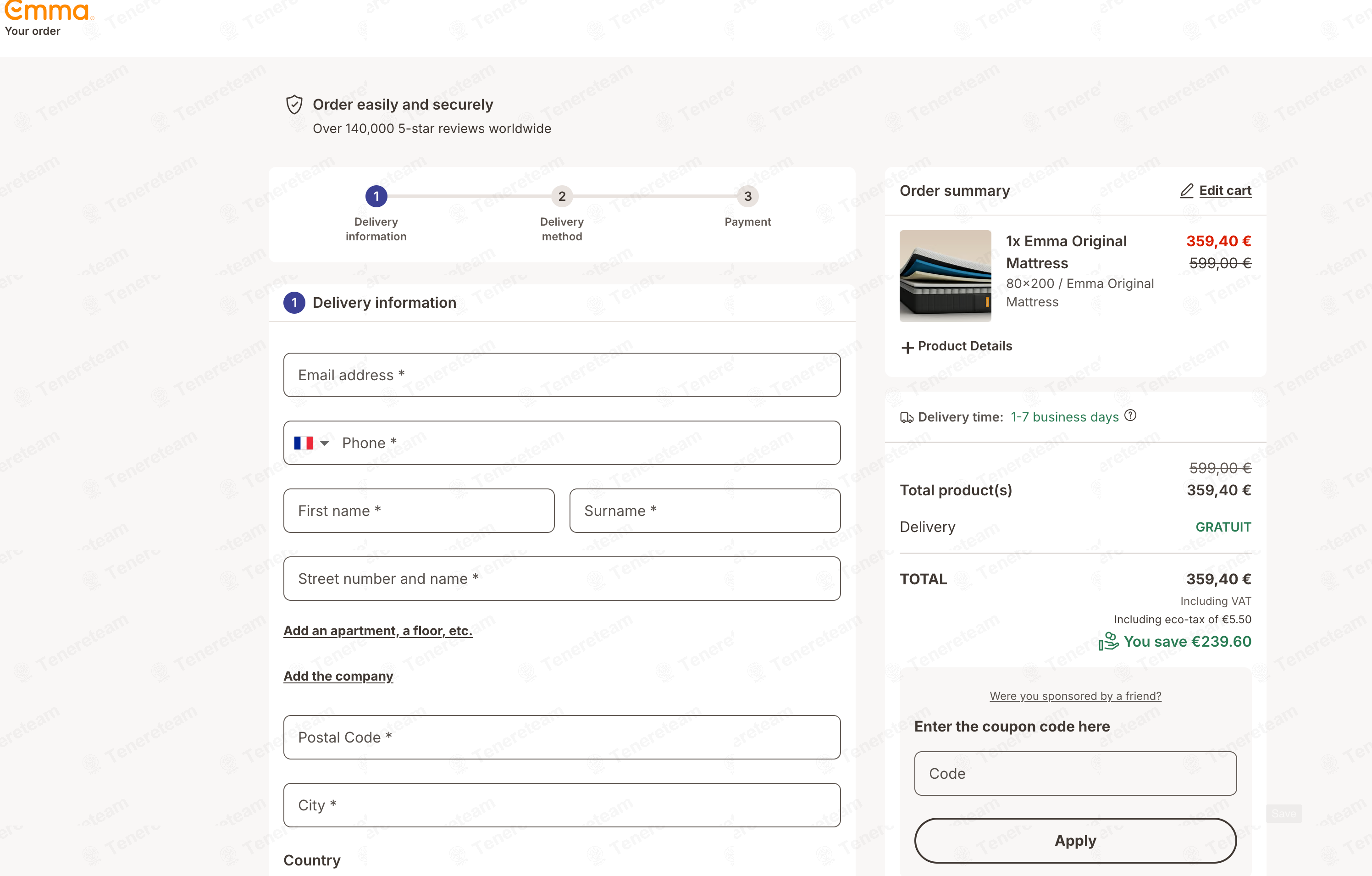1372x876 pixels.
Task: Click the '80×200 / Emma Original Mattress' variant text
Action: click(x=1080, y=293)
